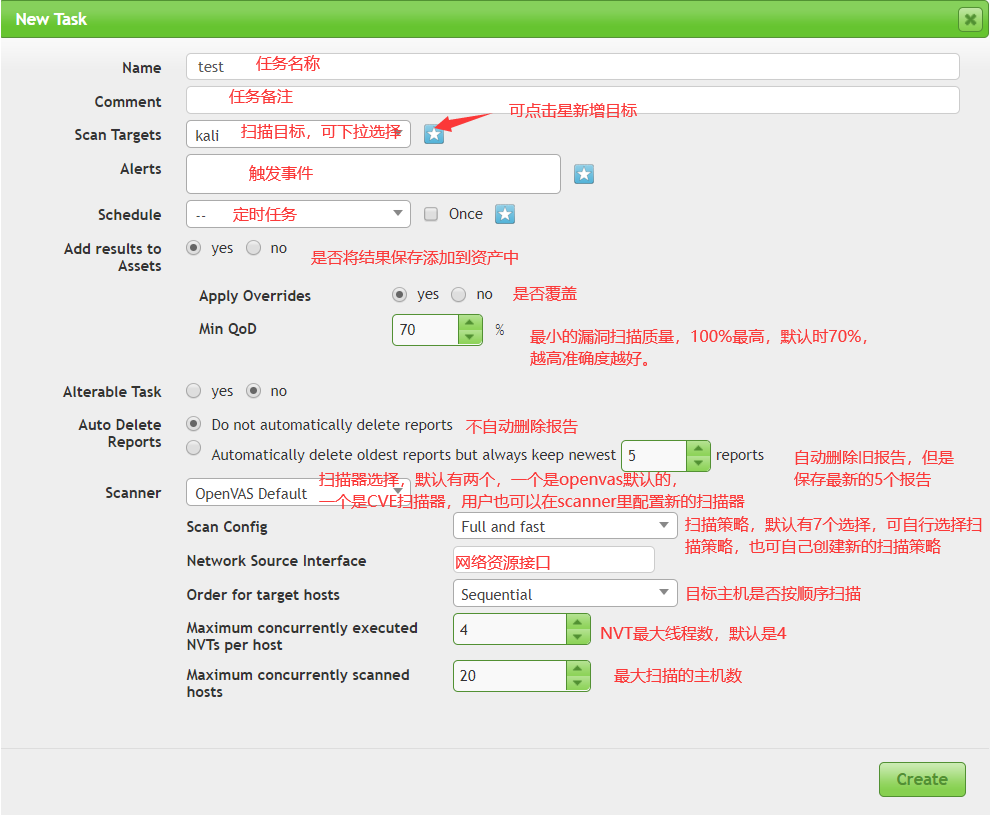Click star icon to create new alert
Screen dimensions: 990x818
pyautogui.click(x=584, y=175)
